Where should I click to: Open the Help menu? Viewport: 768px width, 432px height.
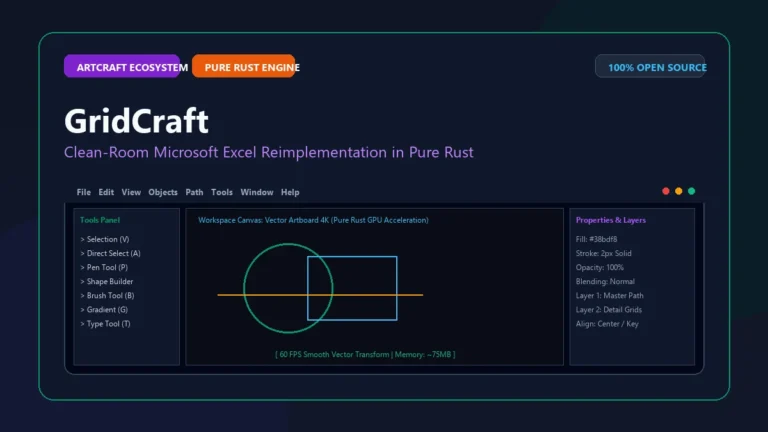coord(290,192)
